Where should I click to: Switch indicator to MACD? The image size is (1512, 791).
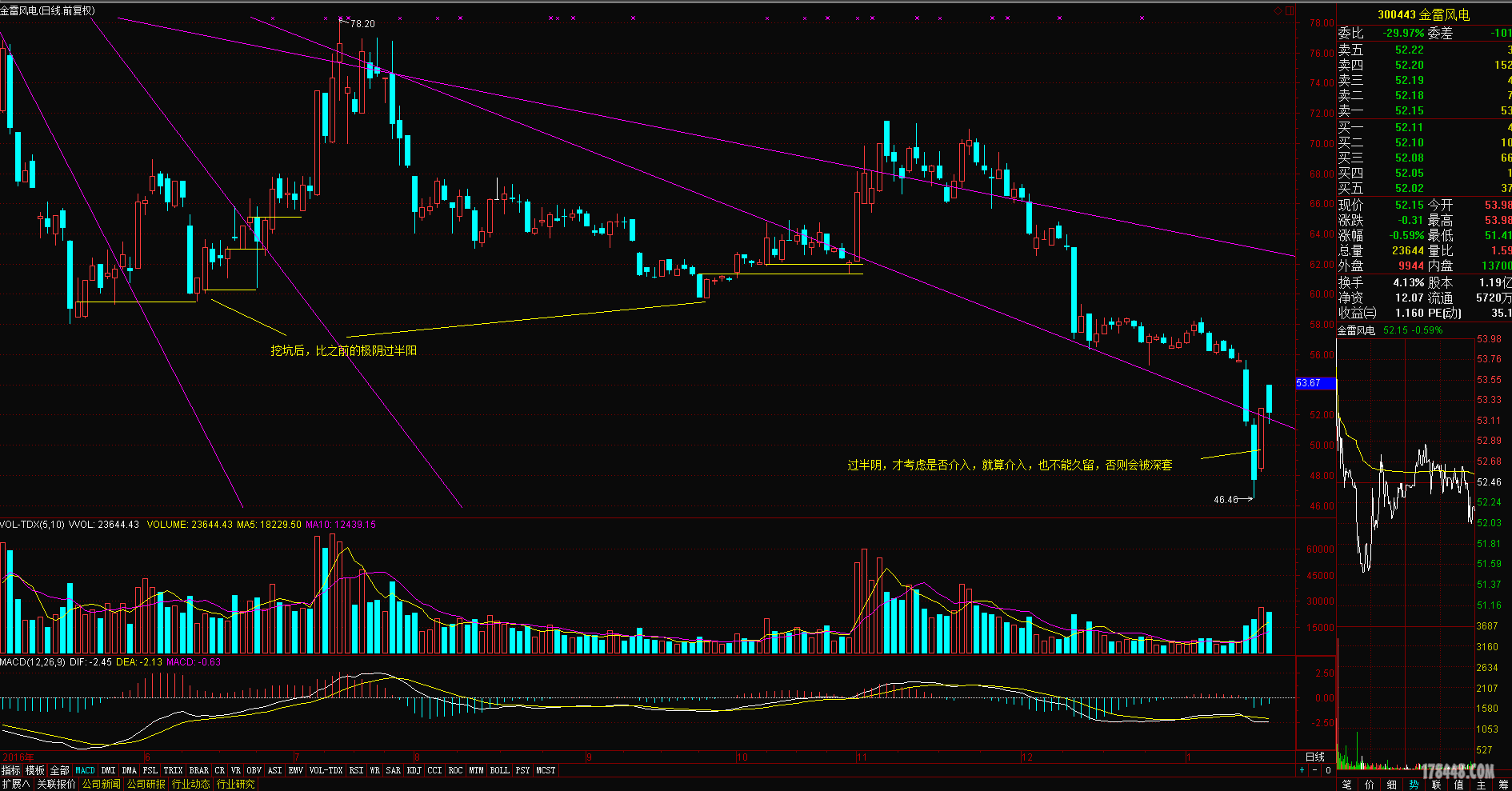pos(85,770)
